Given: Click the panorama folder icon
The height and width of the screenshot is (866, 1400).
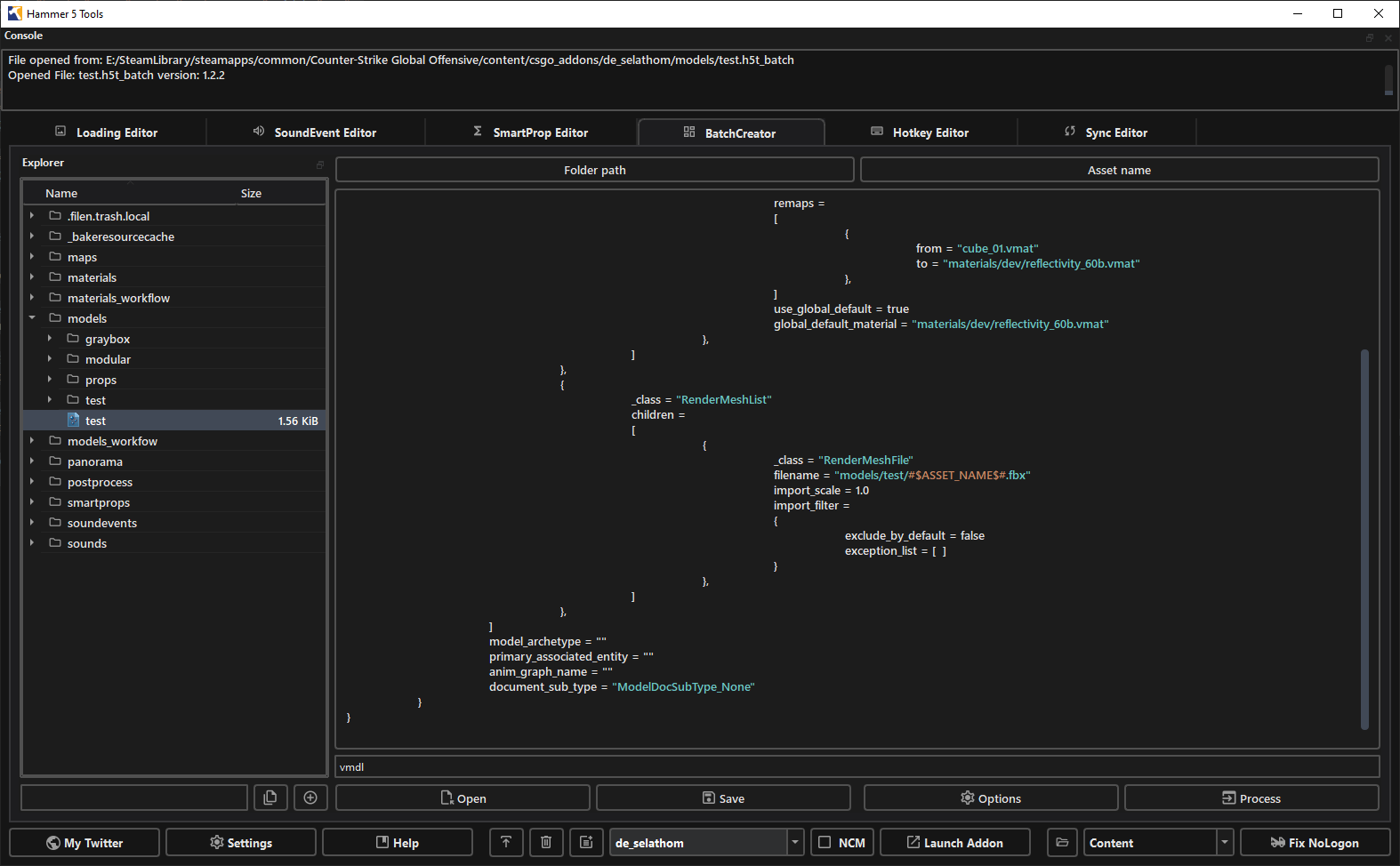Looking at the screenshot, I should (55, 461).
